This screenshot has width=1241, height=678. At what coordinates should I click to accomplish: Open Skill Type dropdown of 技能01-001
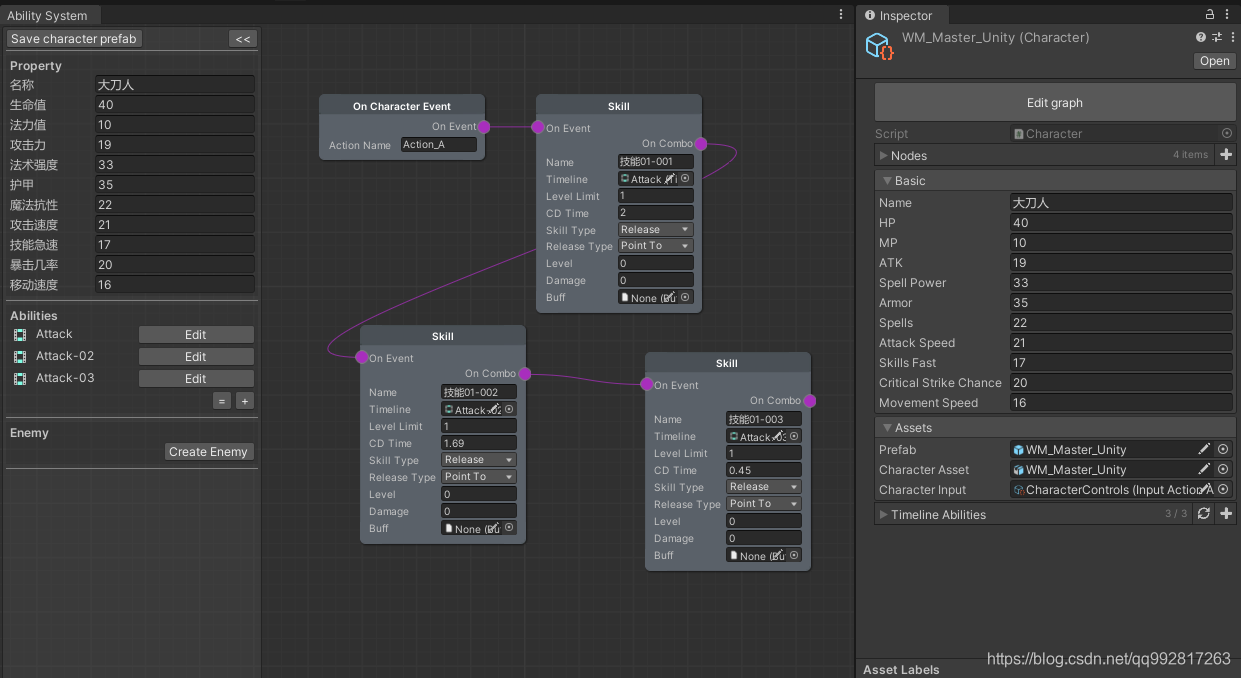[655, 230]
